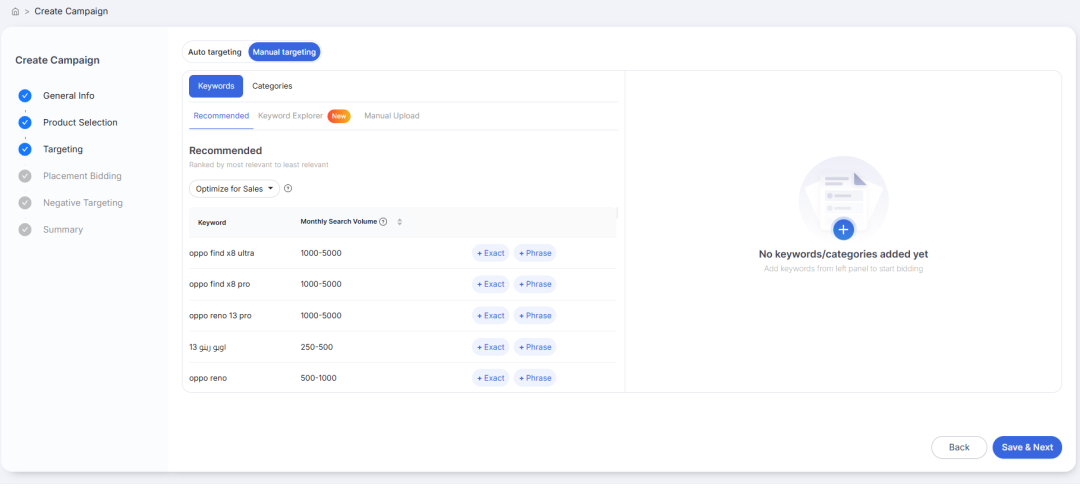Switch to Auto targeting
Viewport: 1080px width, 489px height.
pyautogui.click(x=215, y=52)
